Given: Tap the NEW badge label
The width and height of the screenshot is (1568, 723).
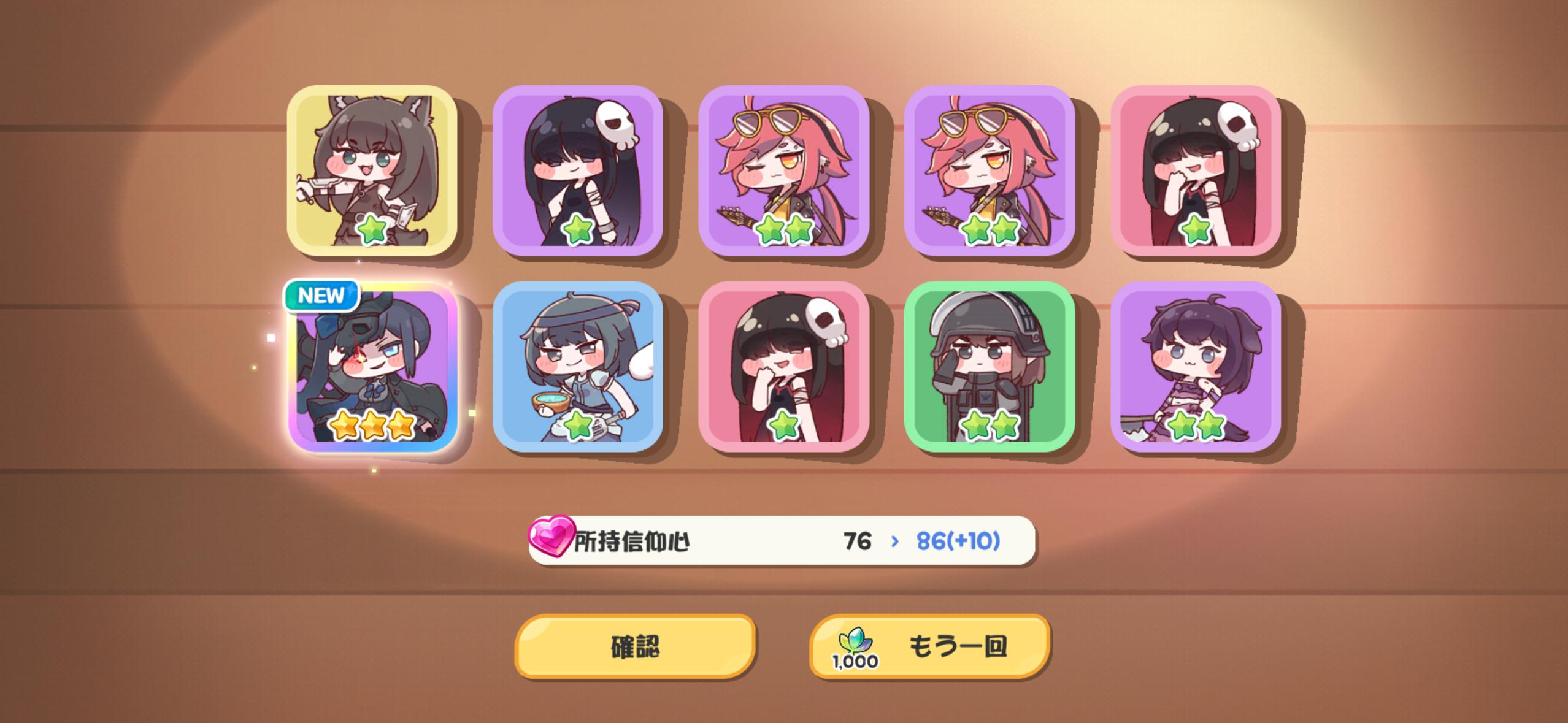Looking at the screenshot, I should click(321, 296).
